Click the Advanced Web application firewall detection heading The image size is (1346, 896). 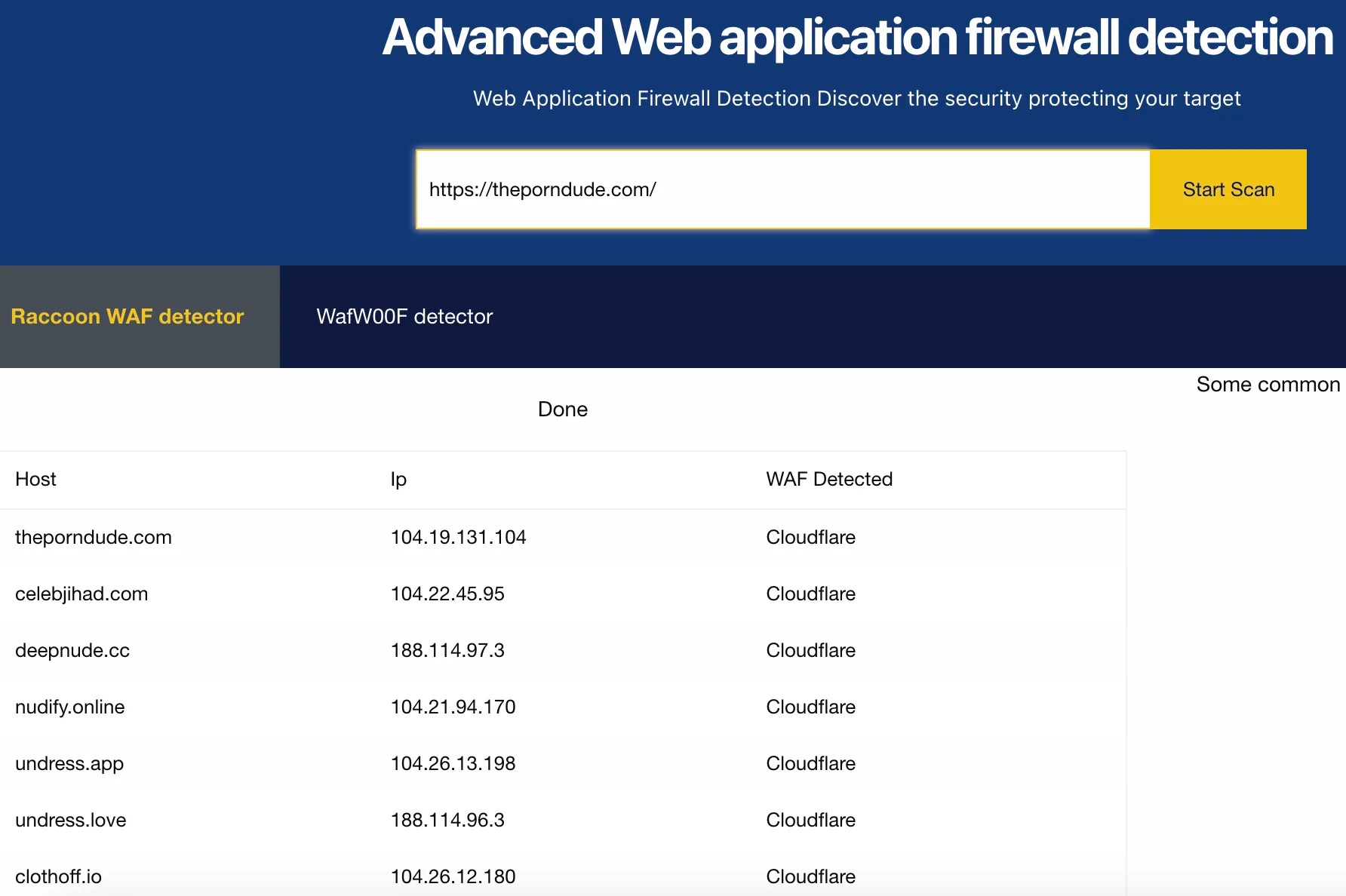tap(858, 37)
